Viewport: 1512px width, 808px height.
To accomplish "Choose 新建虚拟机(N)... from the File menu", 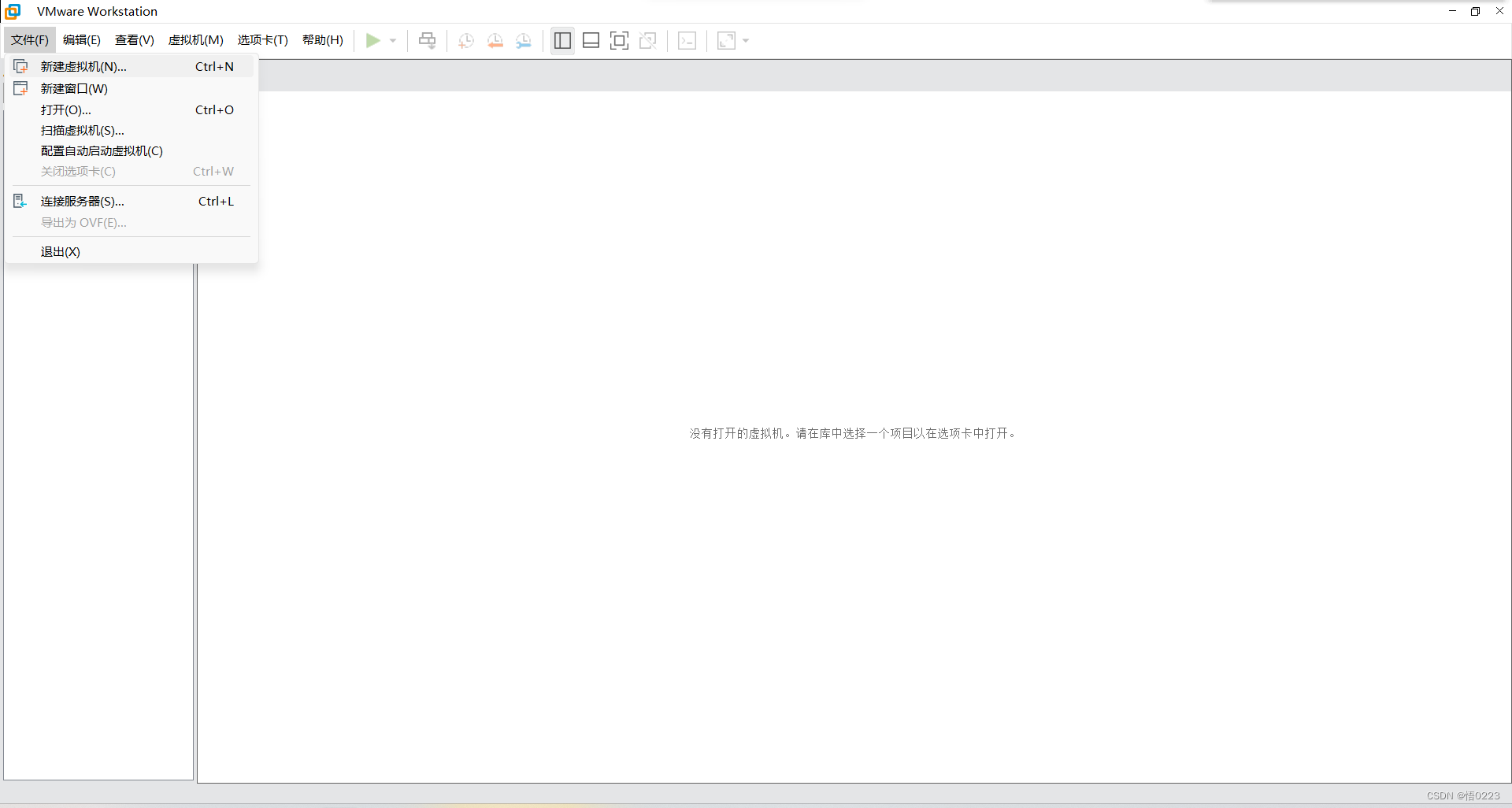I will 131,66.
